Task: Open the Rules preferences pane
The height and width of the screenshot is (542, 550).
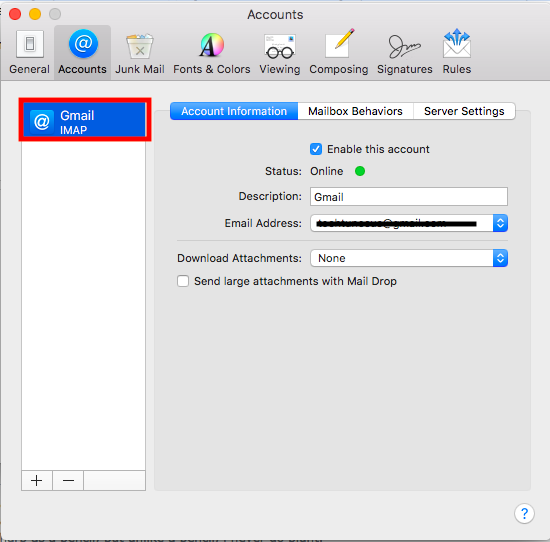Action: [x=456, y=52]
